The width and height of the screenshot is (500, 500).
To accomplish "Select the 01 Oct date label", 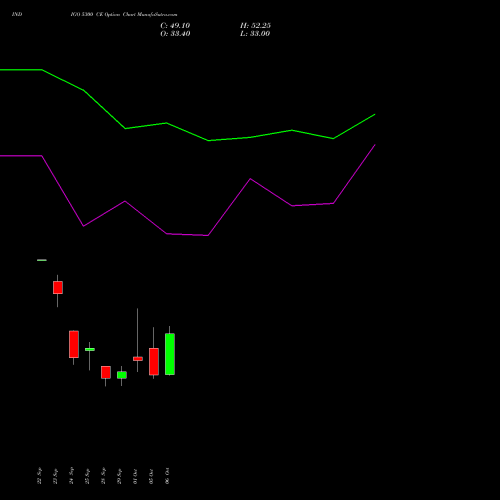I will 135,476.
